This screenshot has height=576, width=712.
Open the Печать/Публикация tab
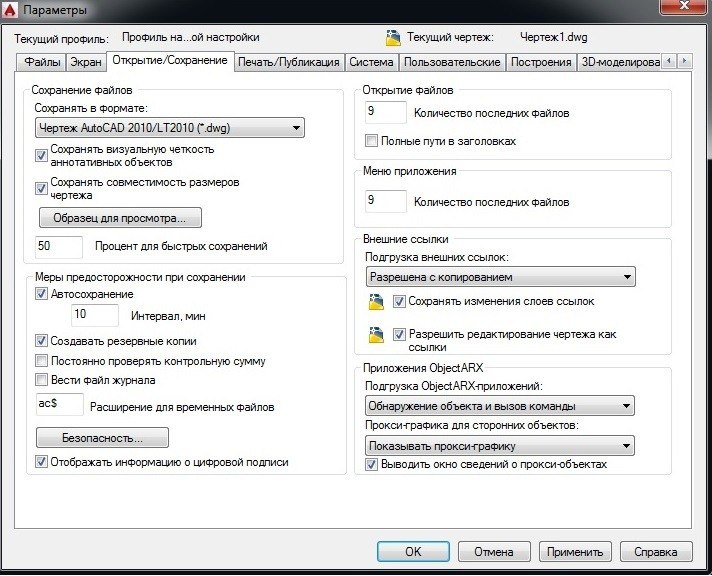click(289, 62)
